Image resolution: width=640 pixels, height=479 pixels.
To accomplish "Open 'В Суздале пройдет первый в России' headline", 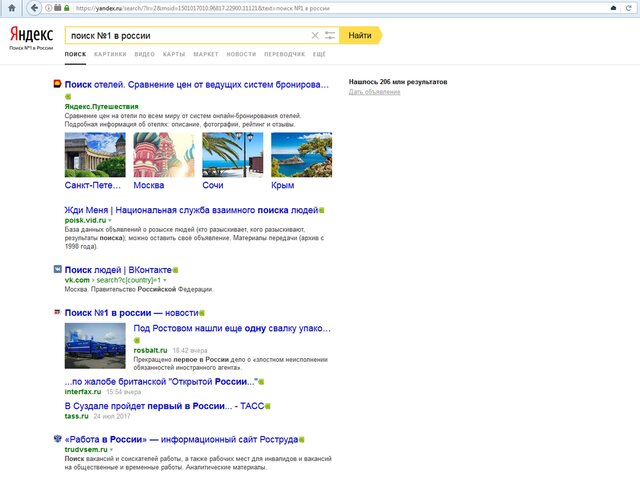I will 164,406.
